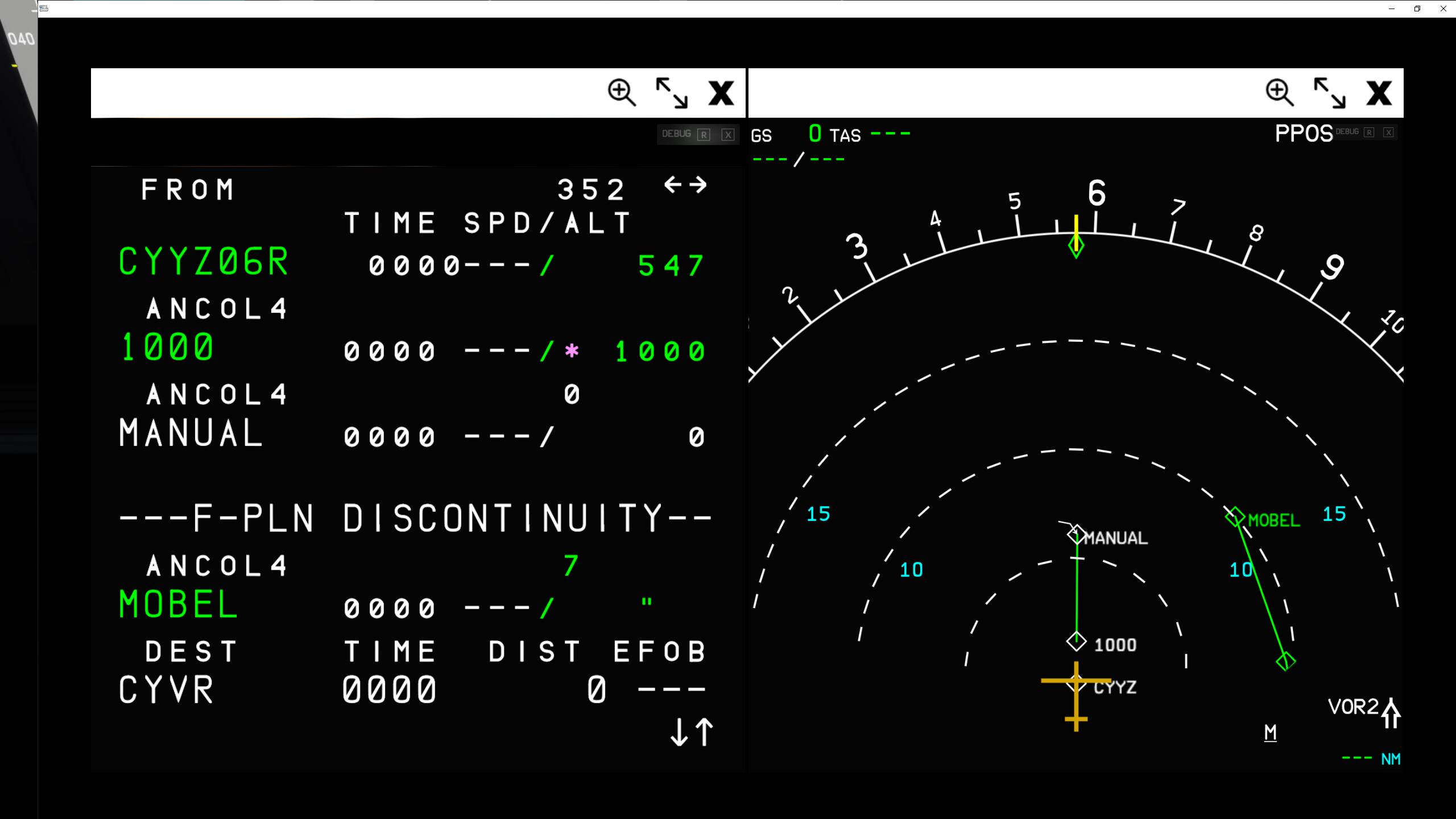
Task: Click the TAS readout
Action: point(870,135)
